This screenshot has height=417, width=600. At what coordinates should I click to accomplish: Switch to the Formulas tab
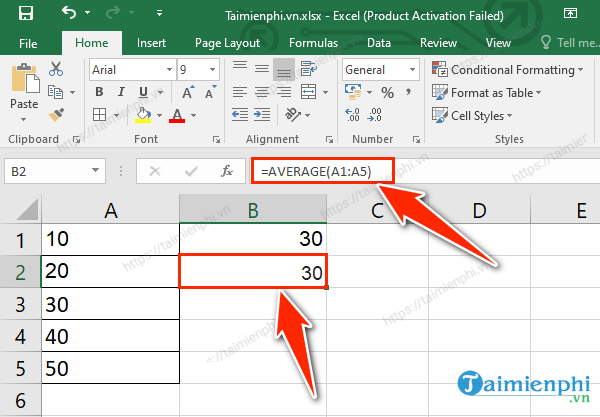[313, 43]
